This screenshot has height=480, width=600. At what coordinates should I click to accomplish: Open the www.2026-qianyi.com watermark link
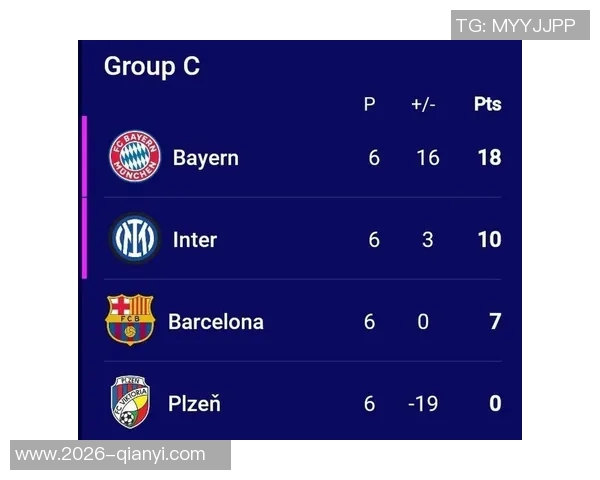coord(110,455)
